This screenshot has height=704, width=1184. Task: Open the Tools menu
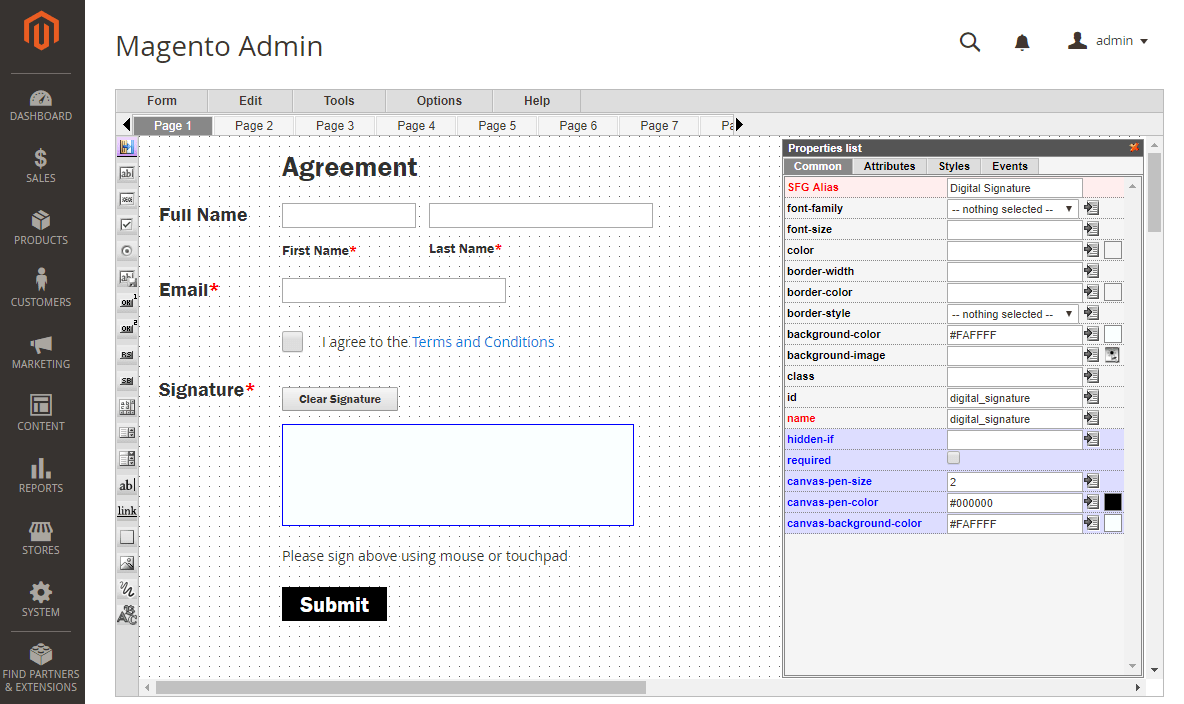(x=338, y=100)
